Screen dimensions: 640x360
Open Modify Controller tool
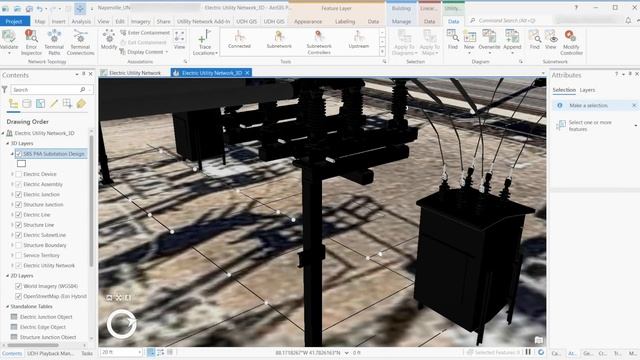571,42
